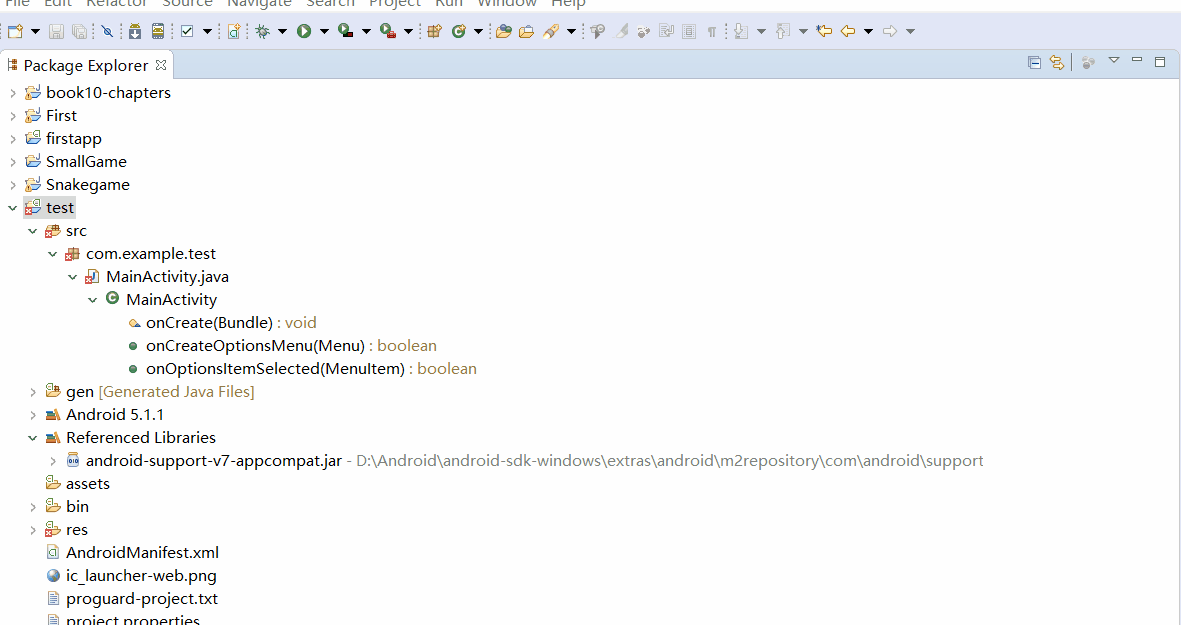Viewport: 1181px width, 625px height.
Task: Open the Debug dropdown arrow
Action: pos(282,32)
